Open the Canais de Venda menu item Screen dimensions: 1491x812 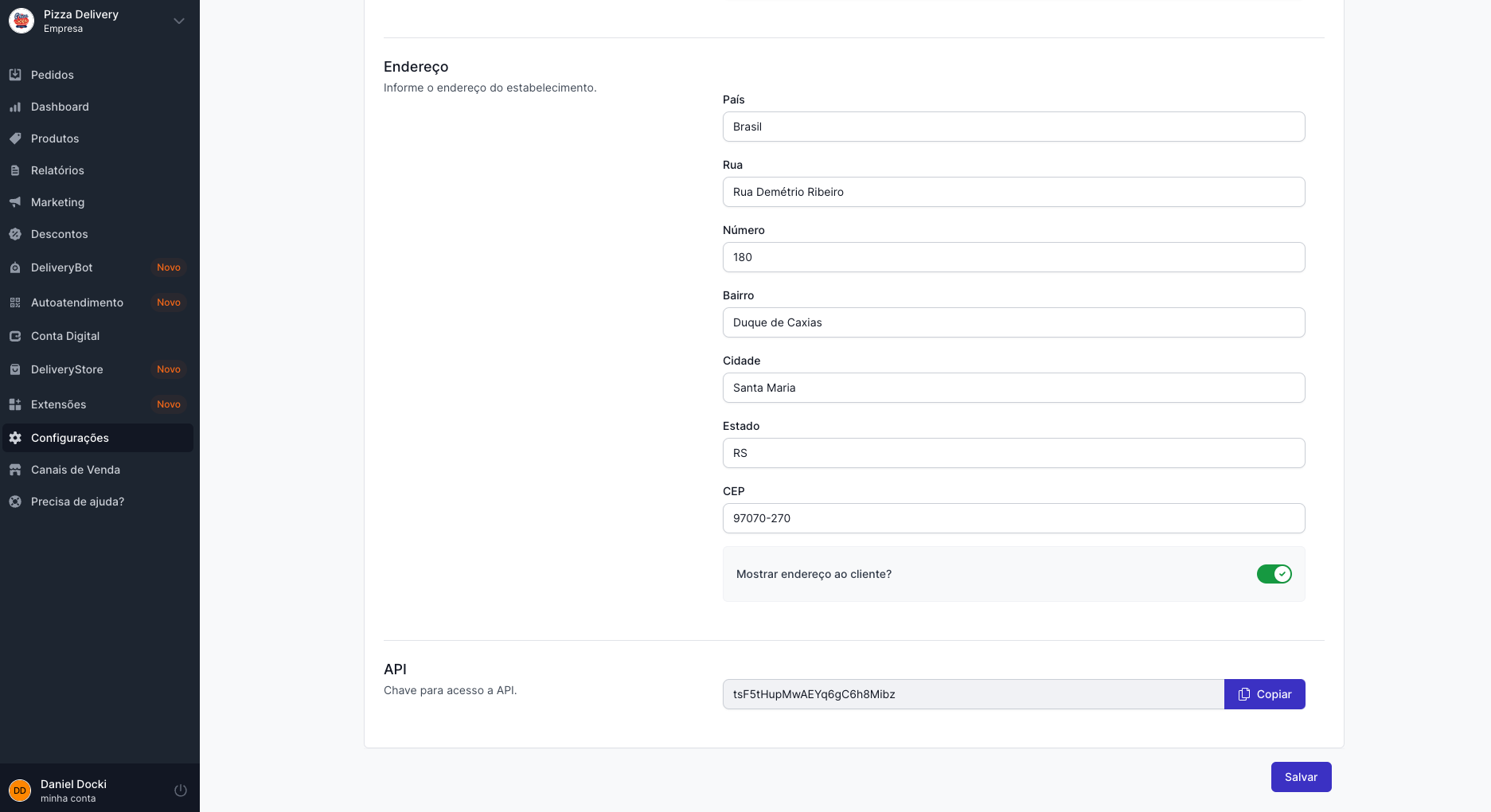pos(75,470)
